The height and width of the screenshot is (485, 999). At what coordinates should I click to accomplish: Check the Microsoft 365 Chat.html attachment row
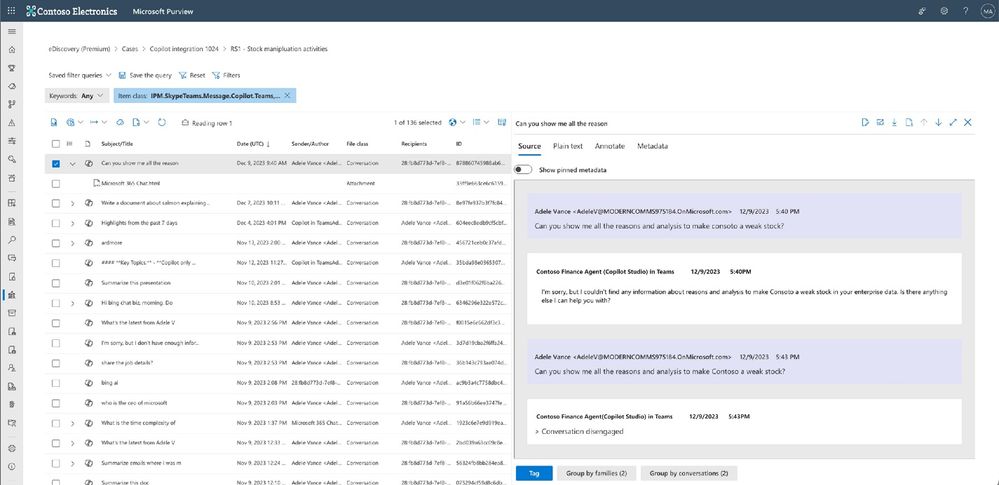click(56, 184)
